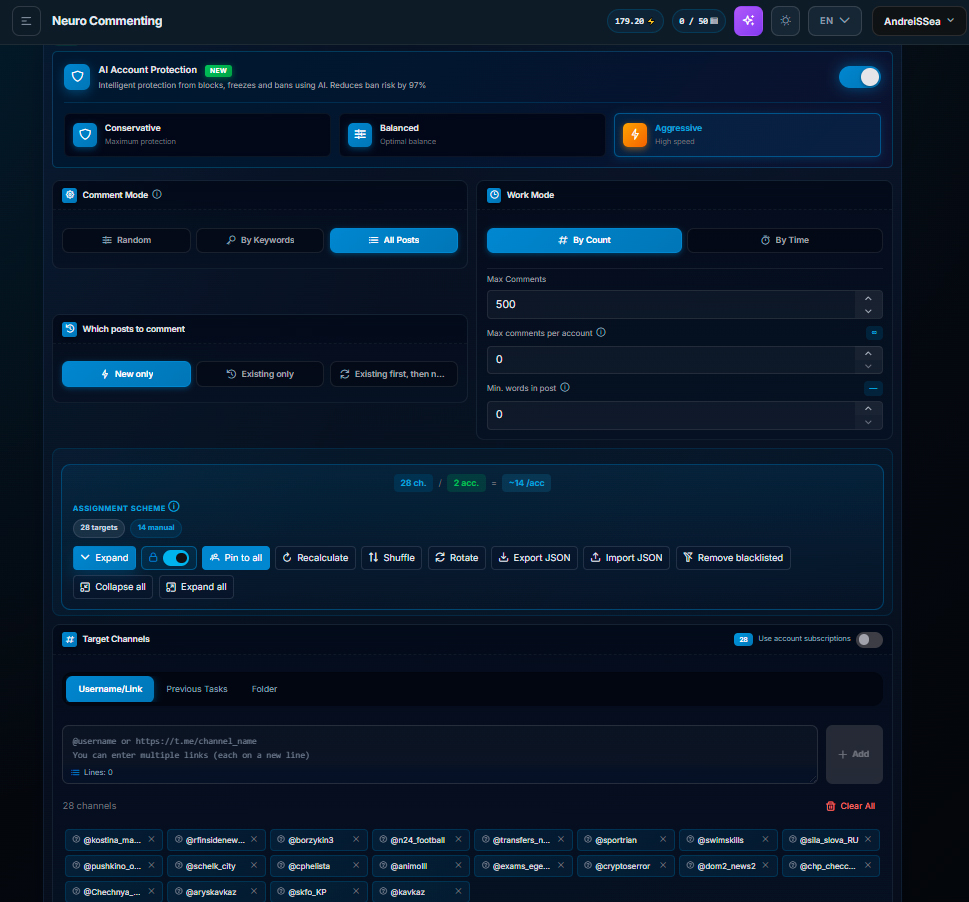Click Remove blacklisted button

click(x=733, y=558)
